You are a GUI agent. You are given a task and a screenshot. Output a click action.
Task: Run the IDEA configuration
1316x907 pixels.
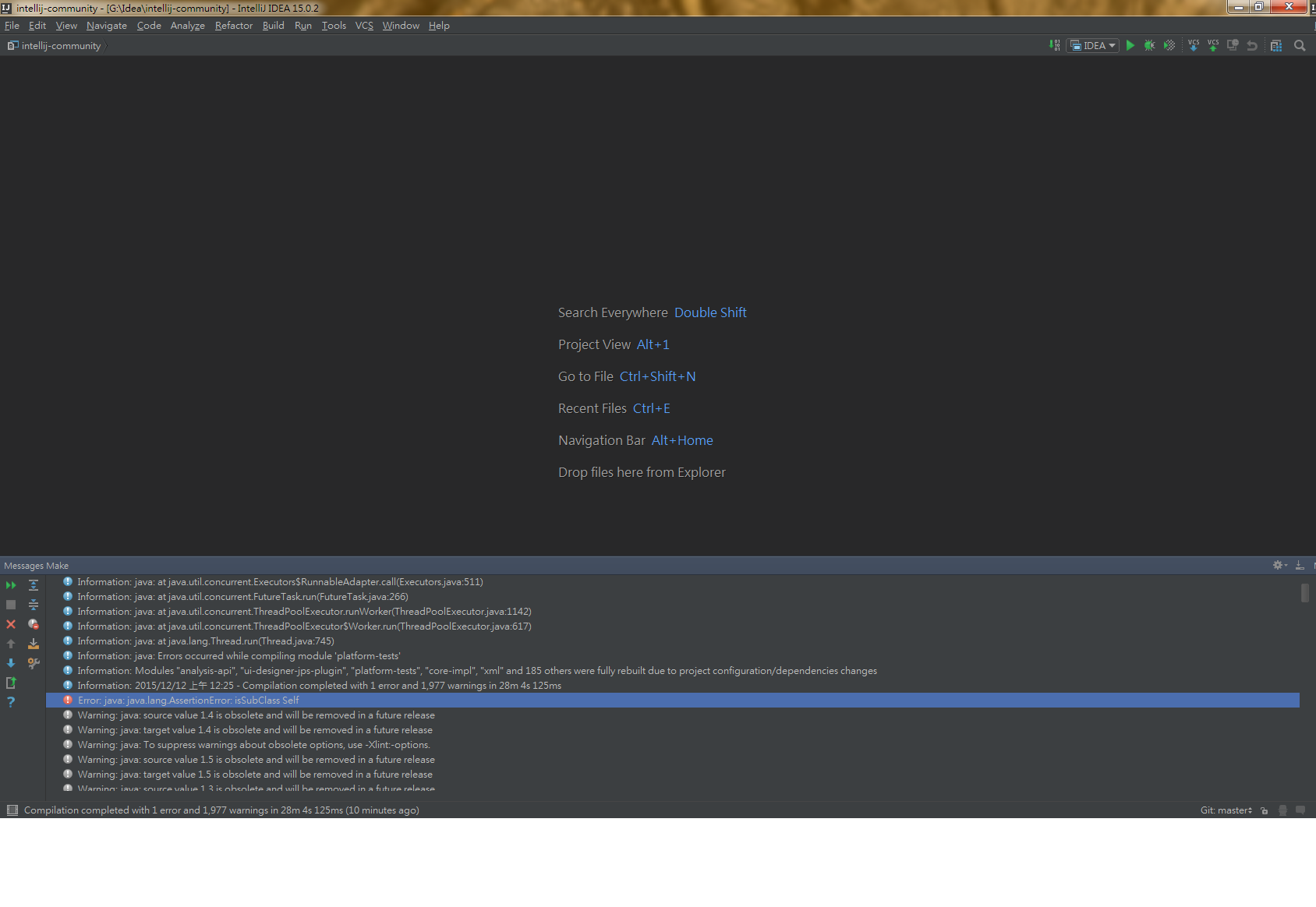(x=1130, y=44)
